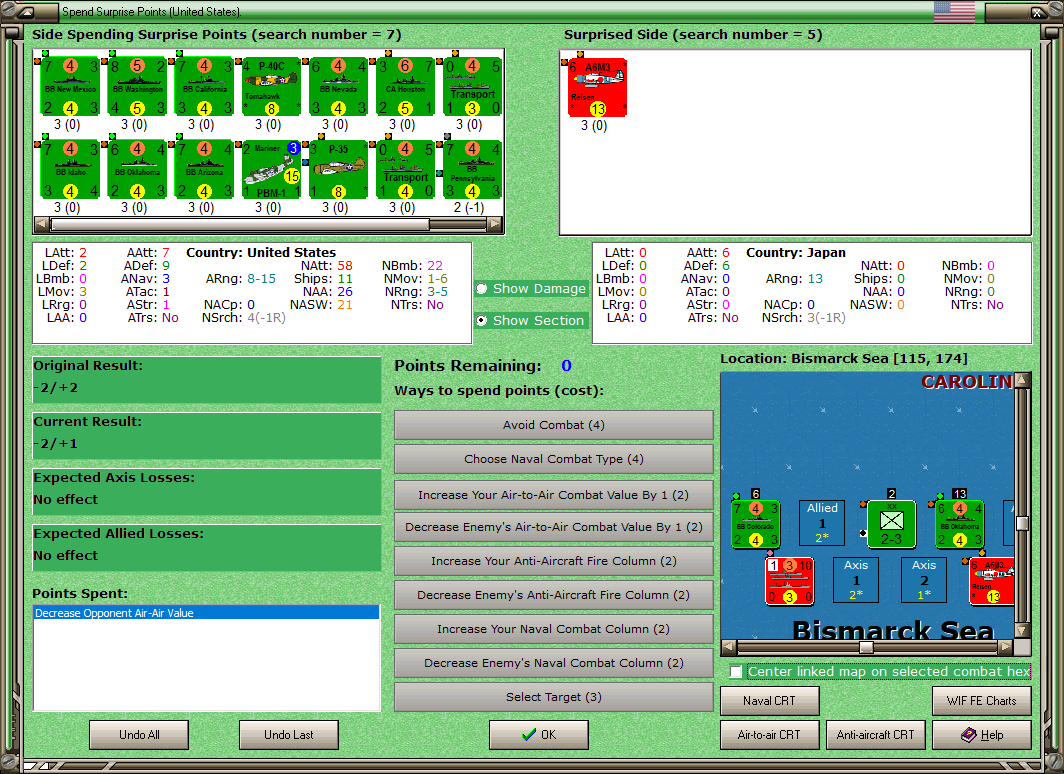Click the Undo Last button

289,735
